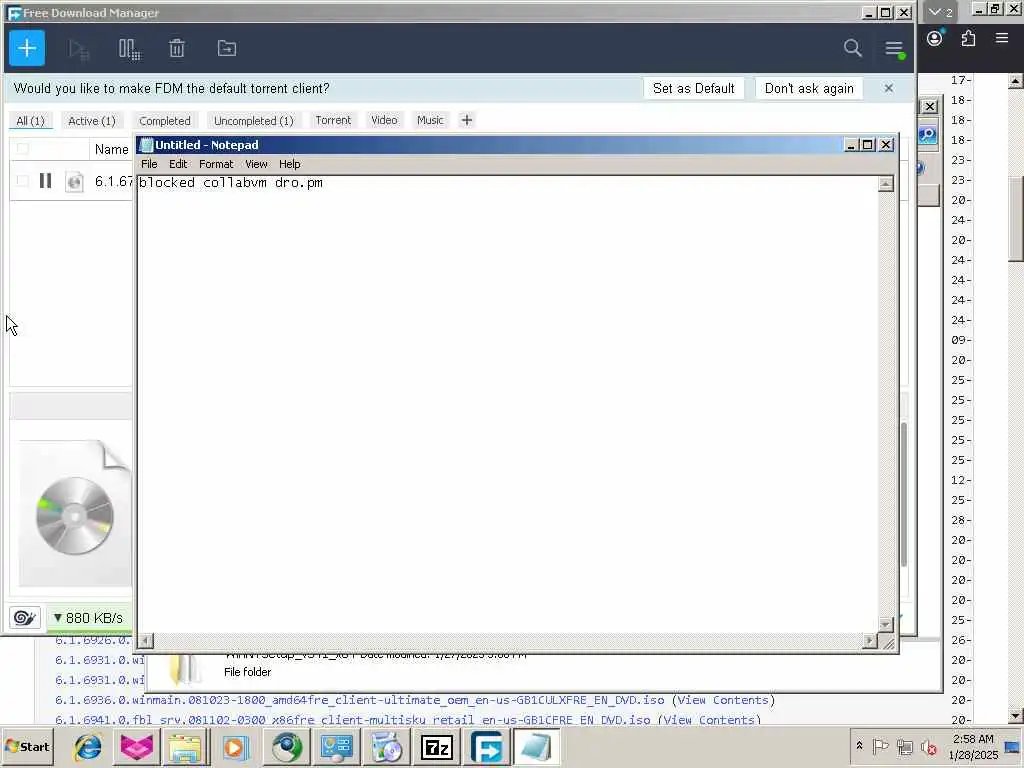Click the green-blue round browser taskbar icon
Viewport: 1024px width, 768px height.
pyautogui.click(x=287, y=747)
